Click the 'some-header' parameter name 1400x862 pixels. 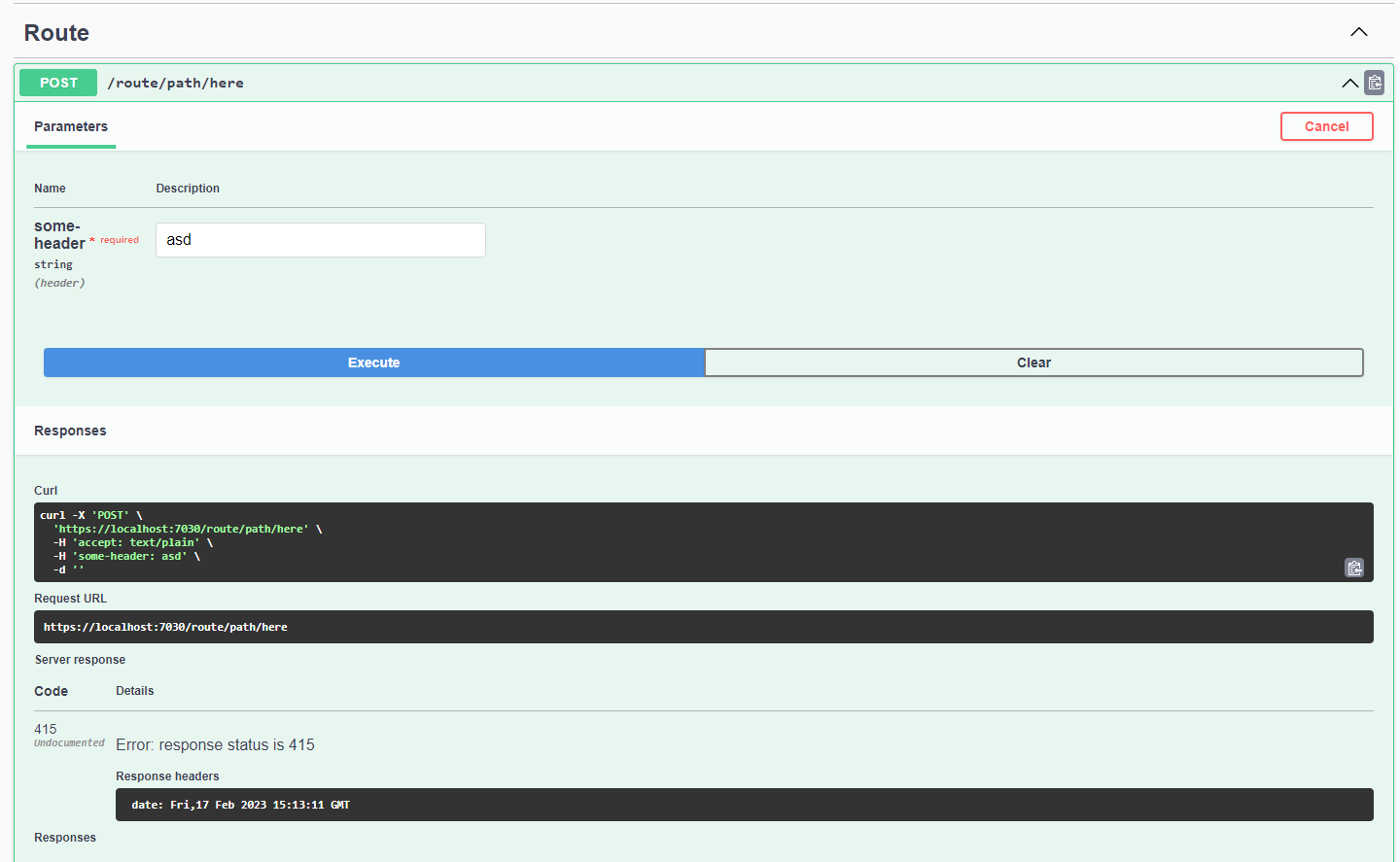click(59, 235)
